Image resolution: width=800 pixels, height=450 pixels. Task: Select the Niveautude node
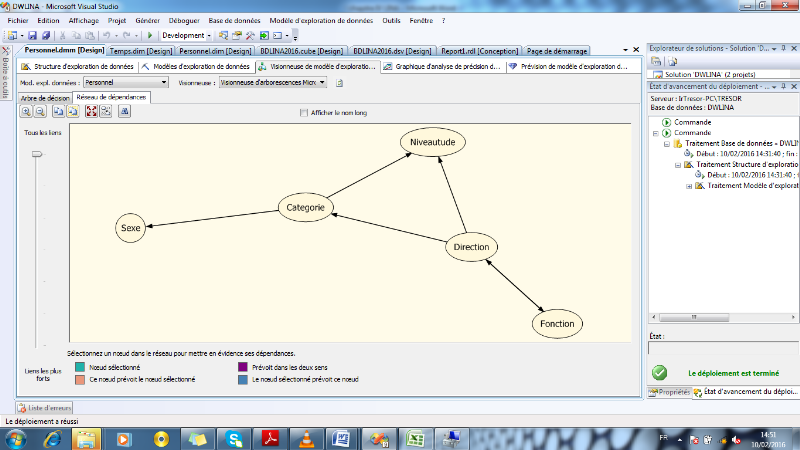[433, 142]
